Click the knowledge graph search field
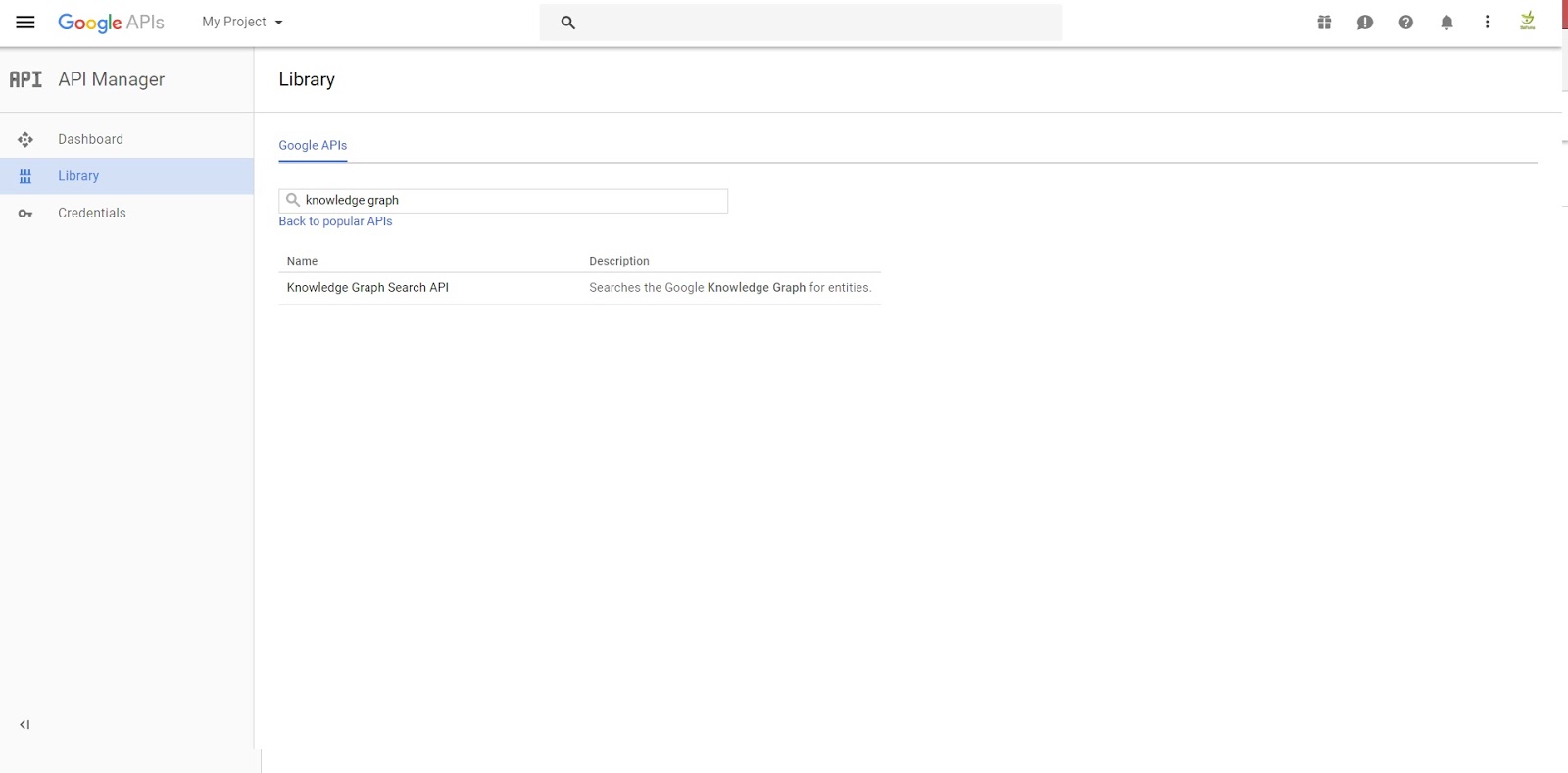This screenshot has height=773, width=1568. pyautogui.click(x=504, y=201)
